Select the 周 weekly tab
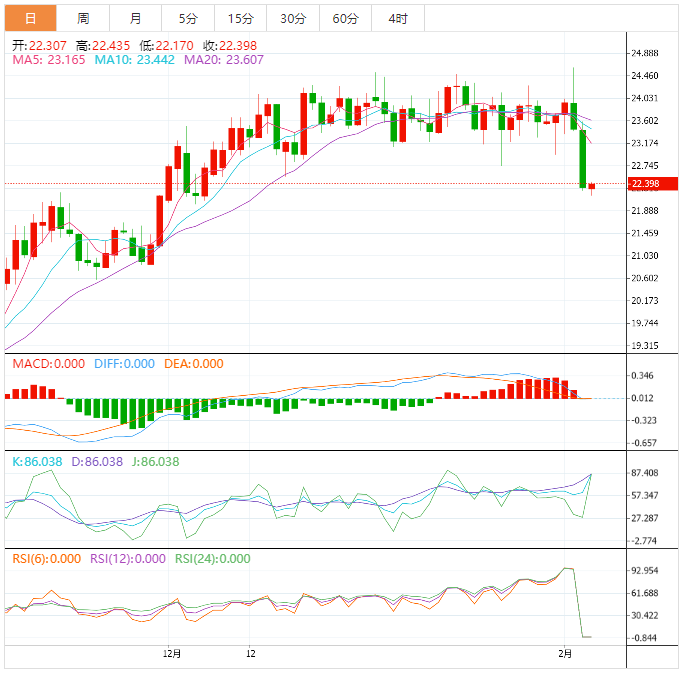683x675 pixels. coord(83,18)
